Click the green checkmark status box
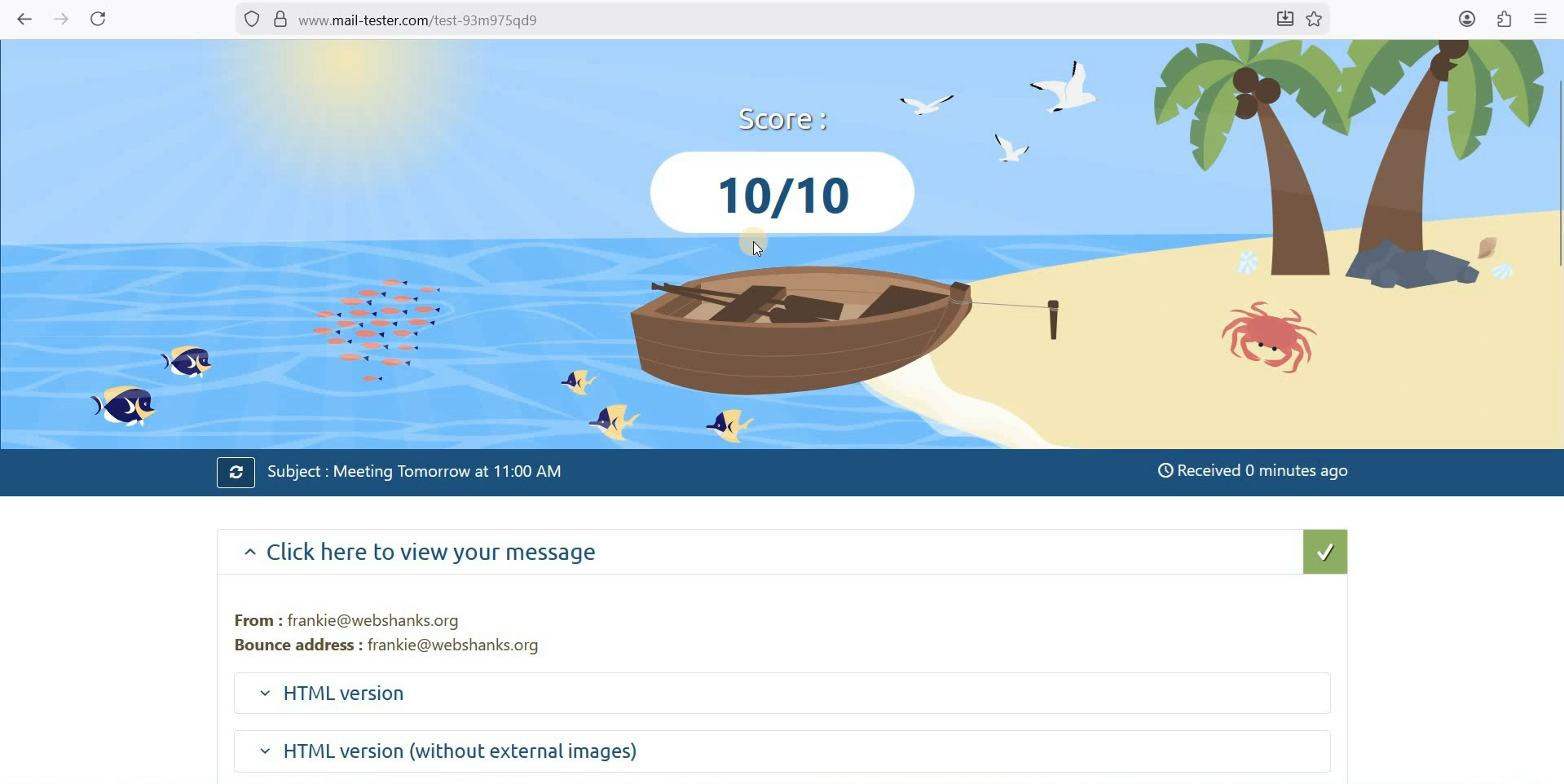The image size is (1564, 784). [1325, 553]
